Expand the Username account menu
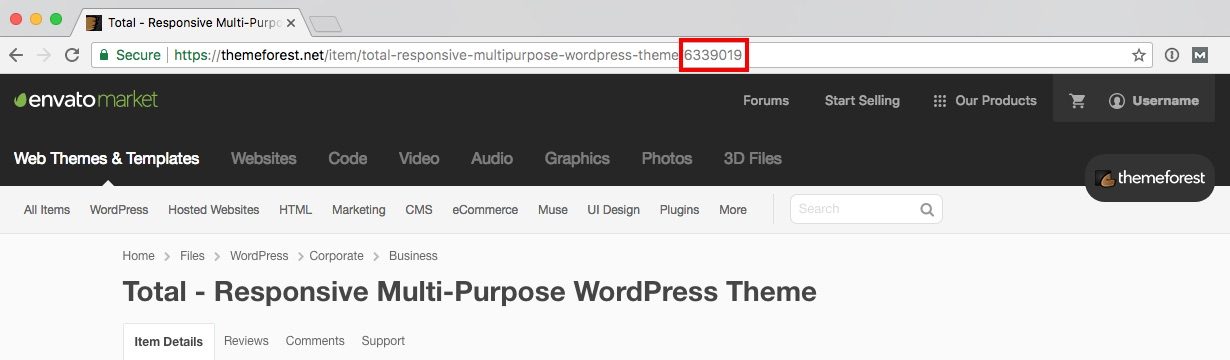 click(x=1153, y=100)
